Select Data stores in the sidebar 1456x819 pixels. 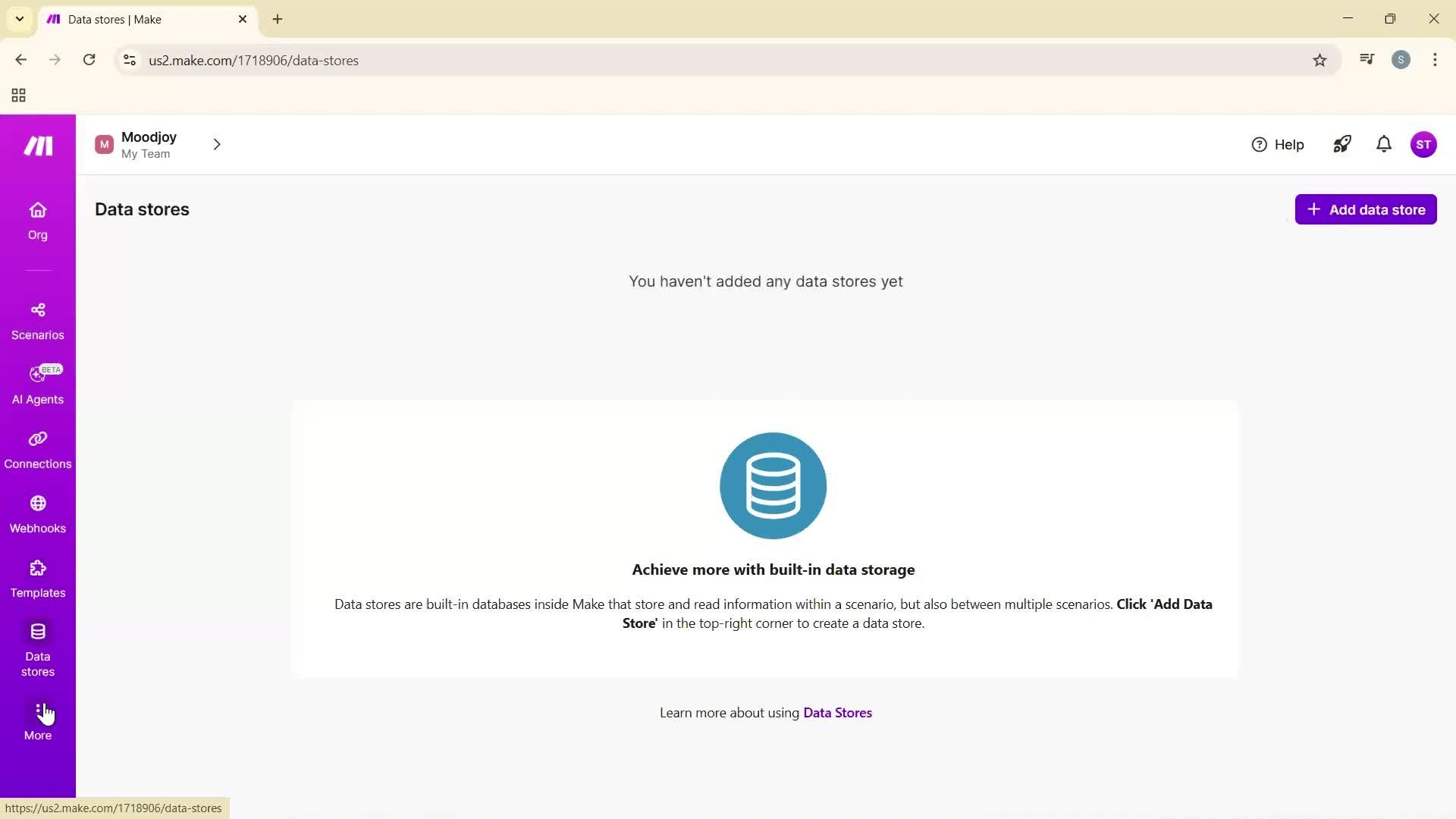(x=37, y=649)
